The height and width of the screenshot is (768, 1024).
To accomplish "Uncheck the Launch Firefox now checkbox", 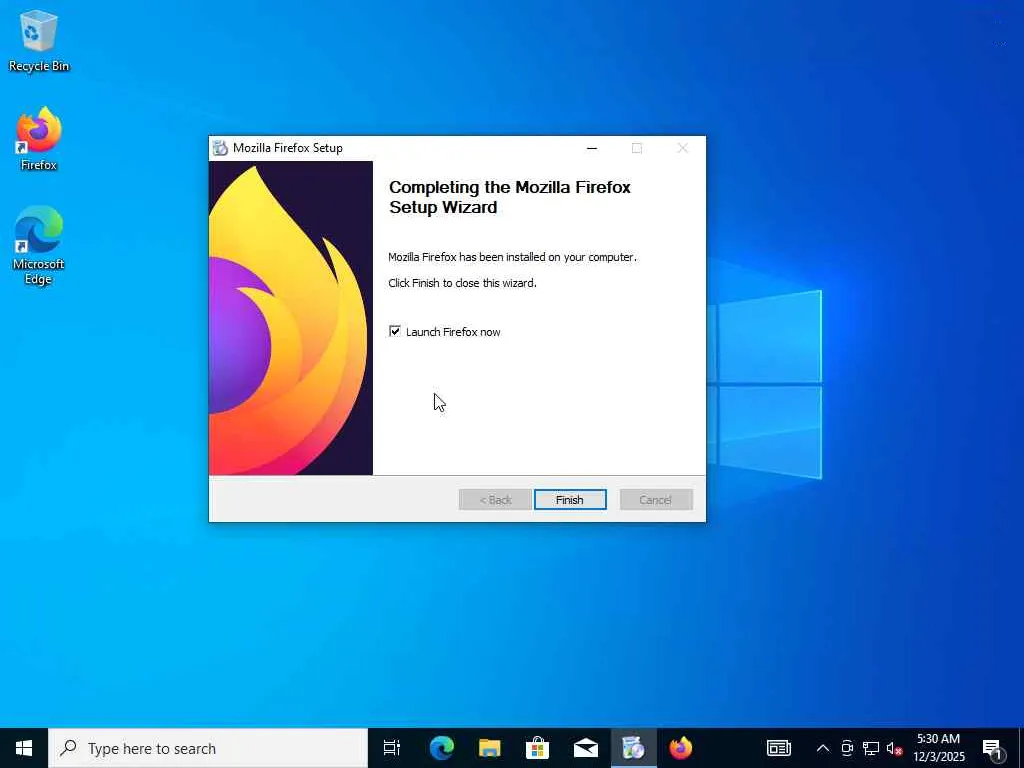I will point(394,331).
